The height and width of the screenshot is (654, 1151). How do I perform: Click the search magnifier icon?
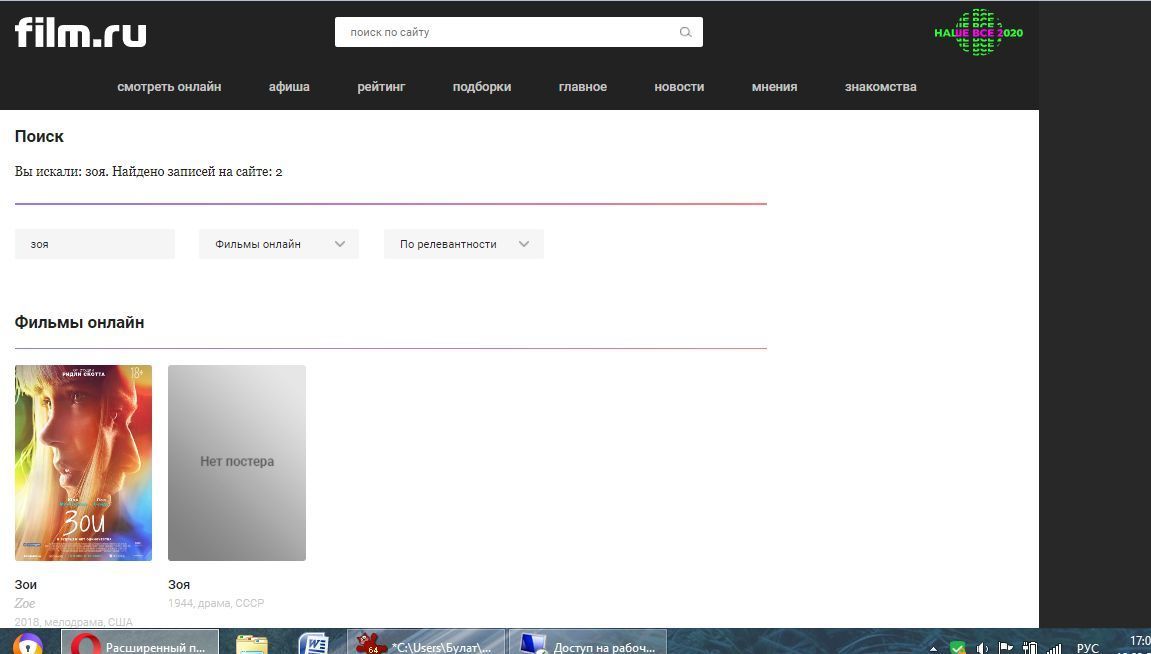click(685, 32)
